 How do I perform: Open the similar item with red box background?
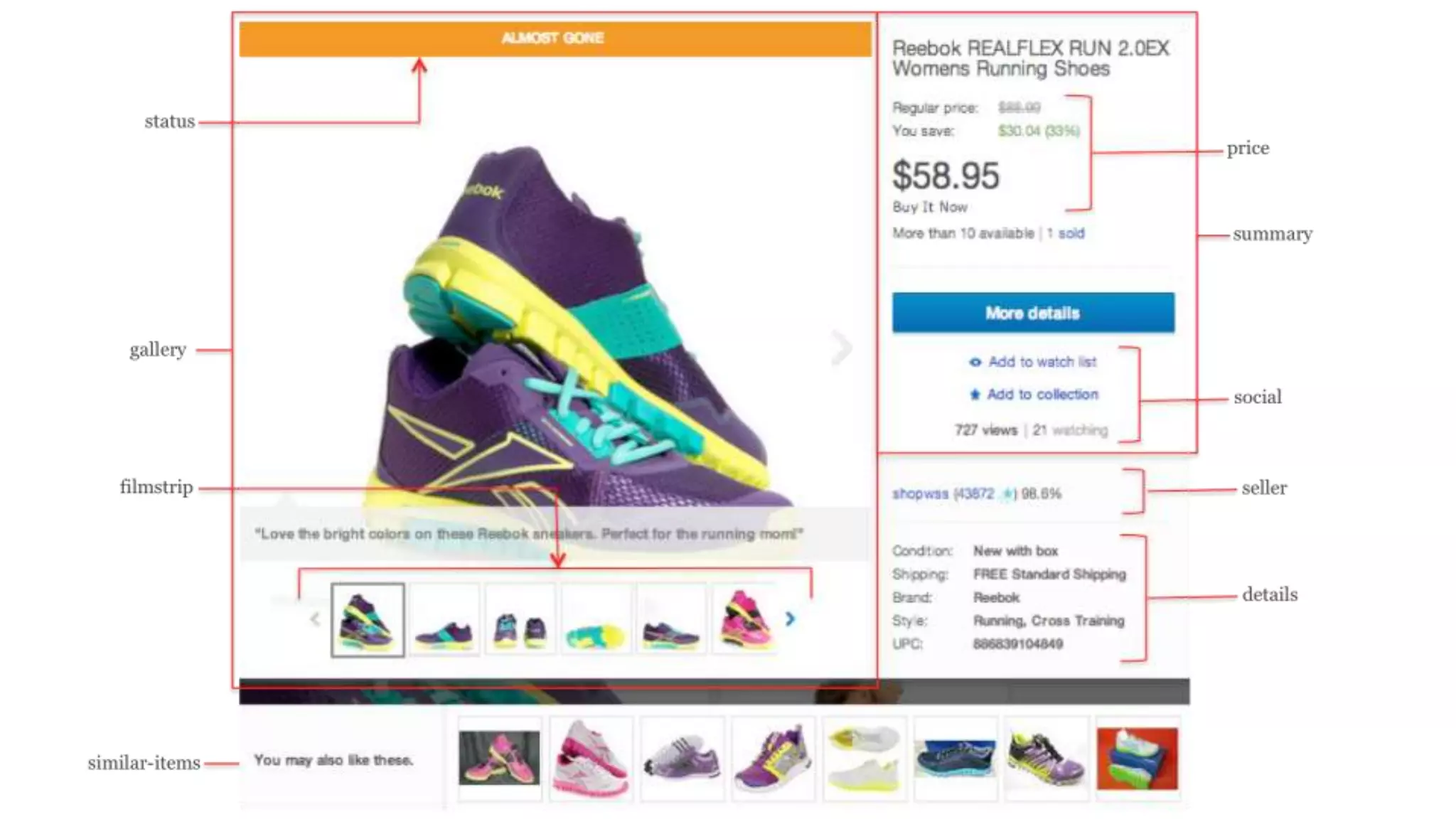tap(1137, 759)
